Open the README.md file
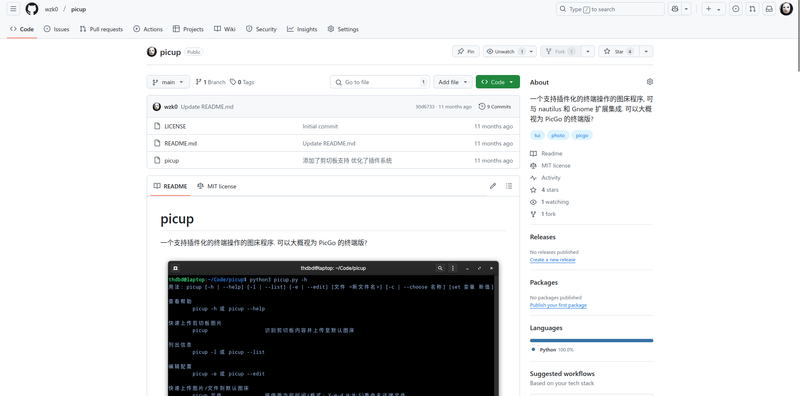This screenshot has height=396, width=800. click(x=181, y=143)
